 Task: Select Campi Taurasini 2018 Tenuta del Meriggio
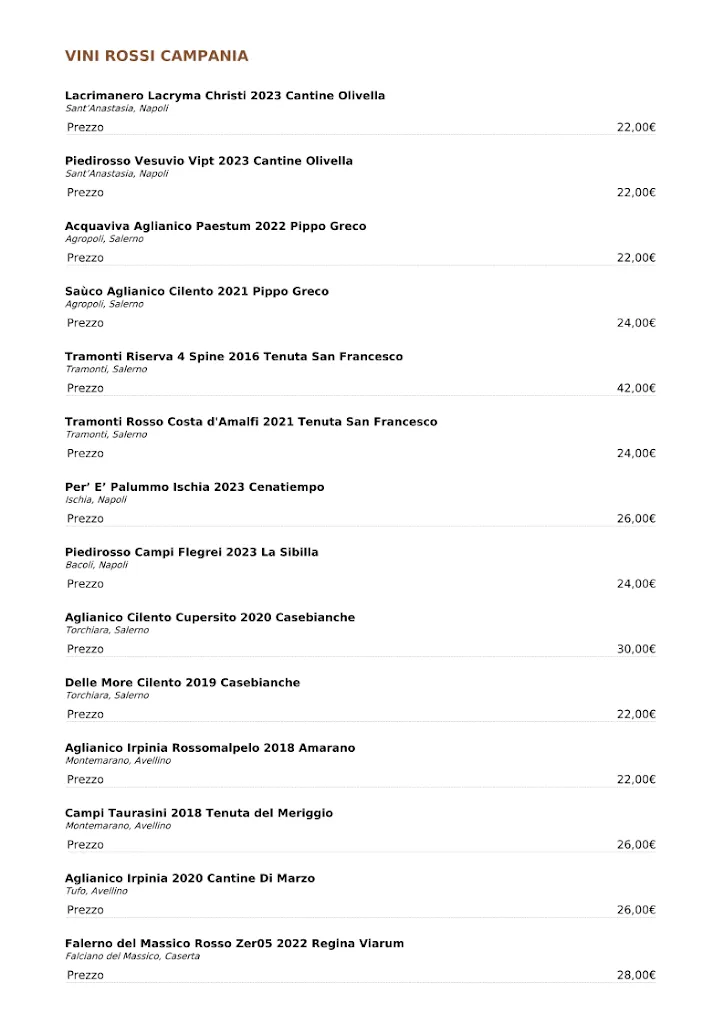[199, 813]
